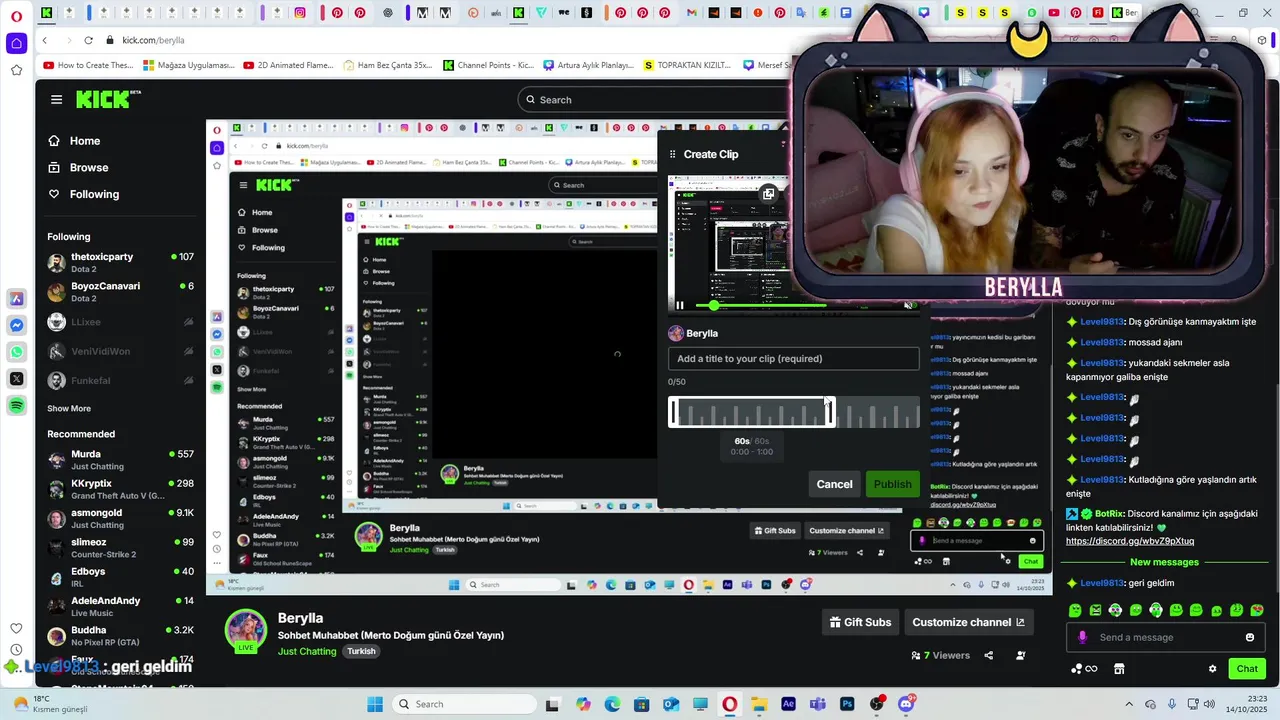This screenshot has width=1280, height=720.
Task: Jump to New messages in chat
Action: [1164, 562]
